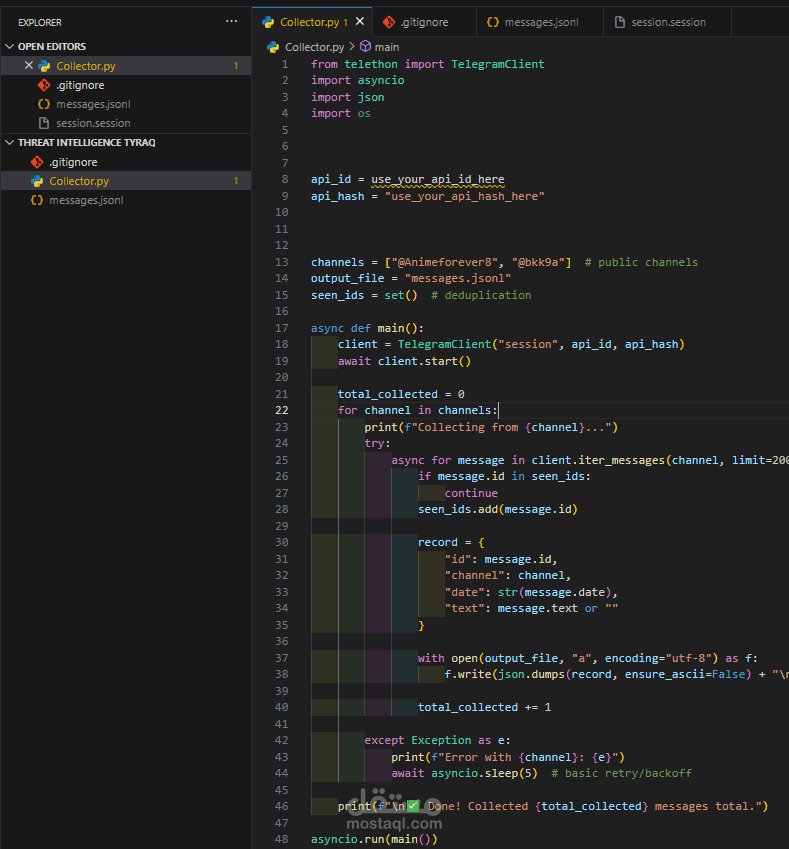Click 'except Exception as e:' line
The width and height of the screenshot is (789, 849).
(438, 740)
